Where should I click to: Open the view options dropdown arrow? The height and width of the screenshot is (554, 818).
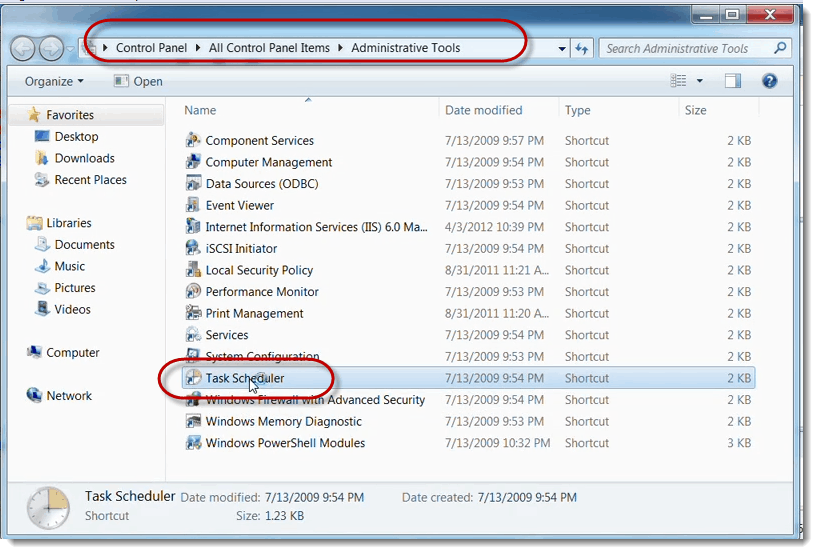(x=700, y=81)
